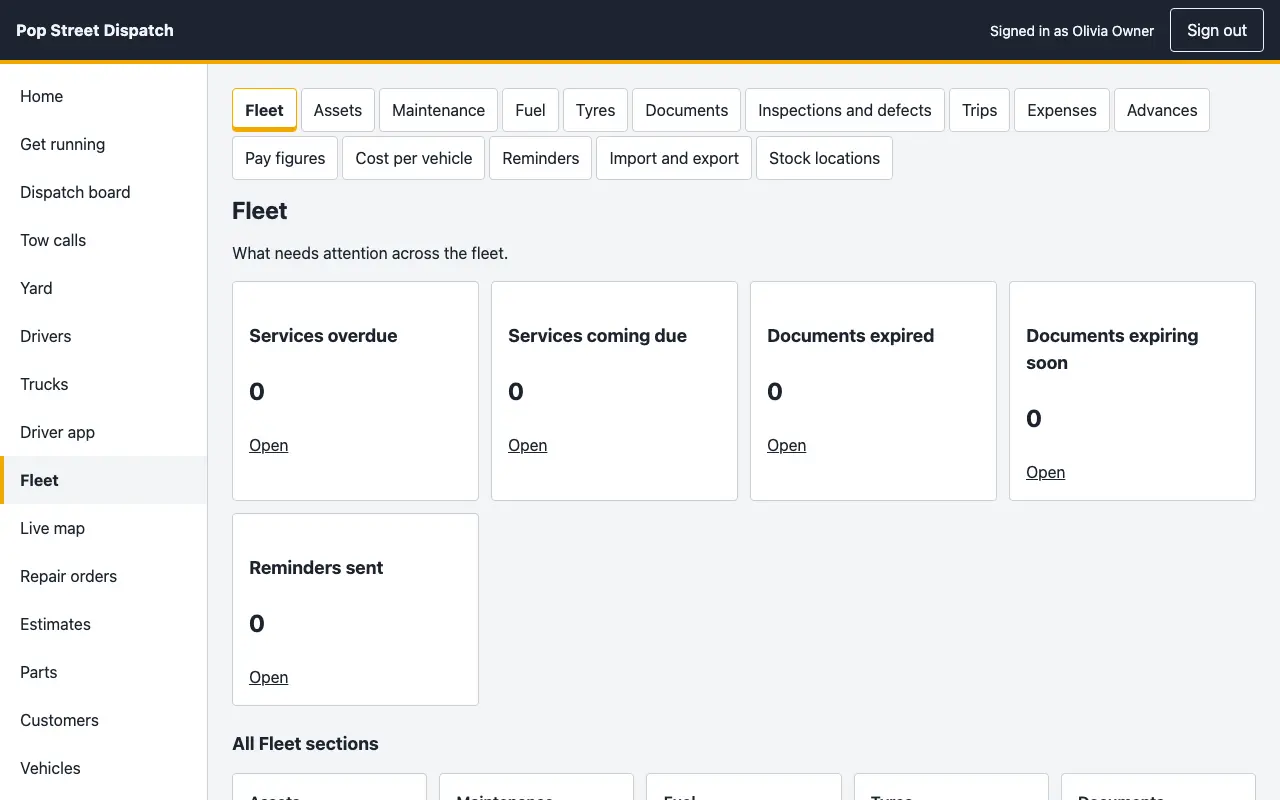Open the Reminders tab

[541, 158]
